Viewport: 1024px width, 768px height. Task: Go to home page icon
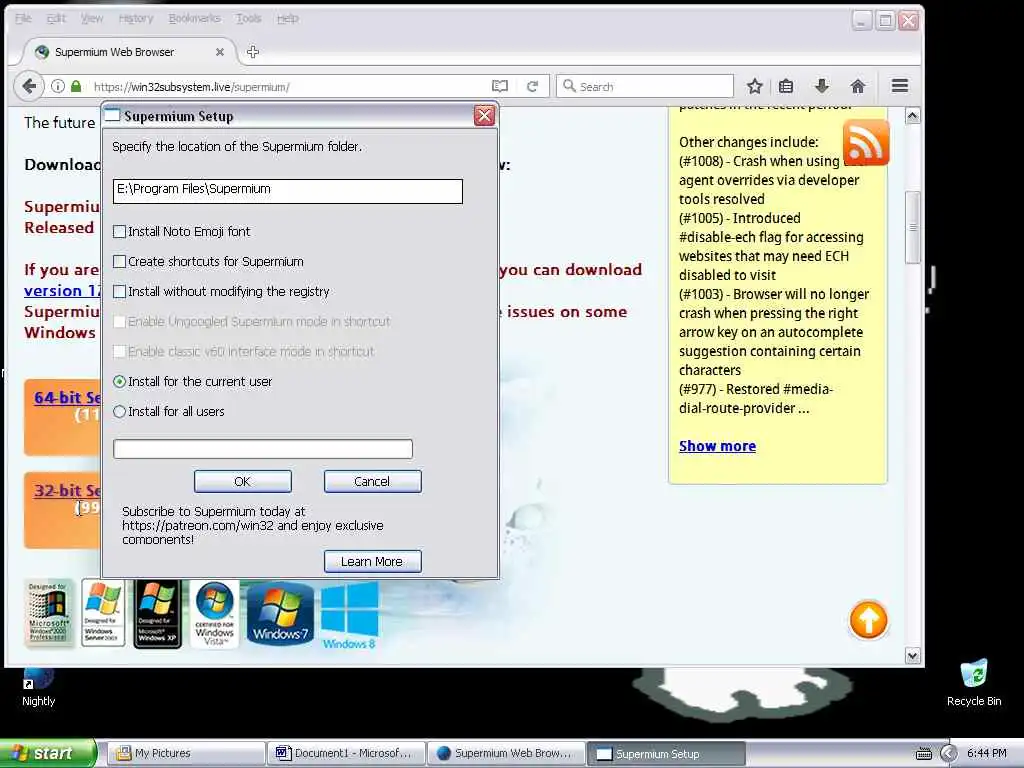click(857, 86)
